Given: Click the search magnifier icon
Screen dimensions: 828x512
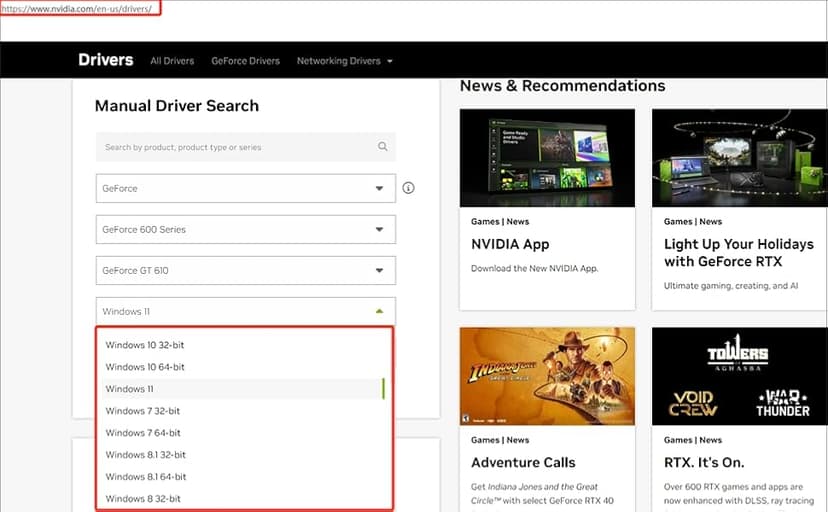Looking at the screenshot, I should (382, 147).
